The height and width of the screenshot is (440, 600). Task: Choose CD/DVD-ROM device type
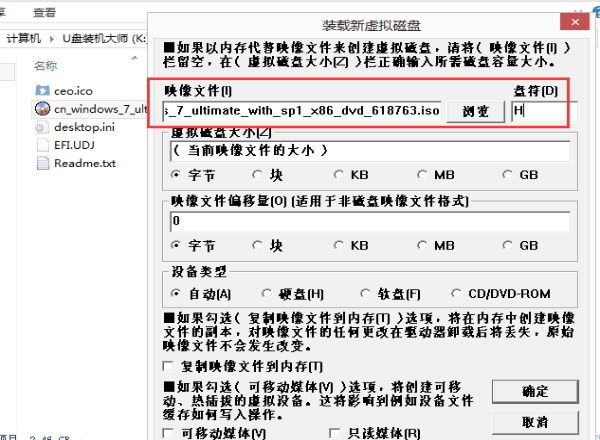(456, 293)
